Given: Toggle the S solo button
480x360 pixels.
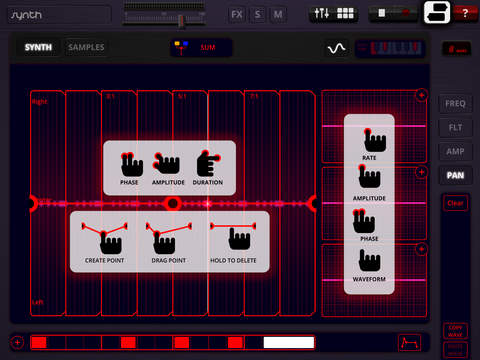Looking at the screenshot, I should 258,14.
